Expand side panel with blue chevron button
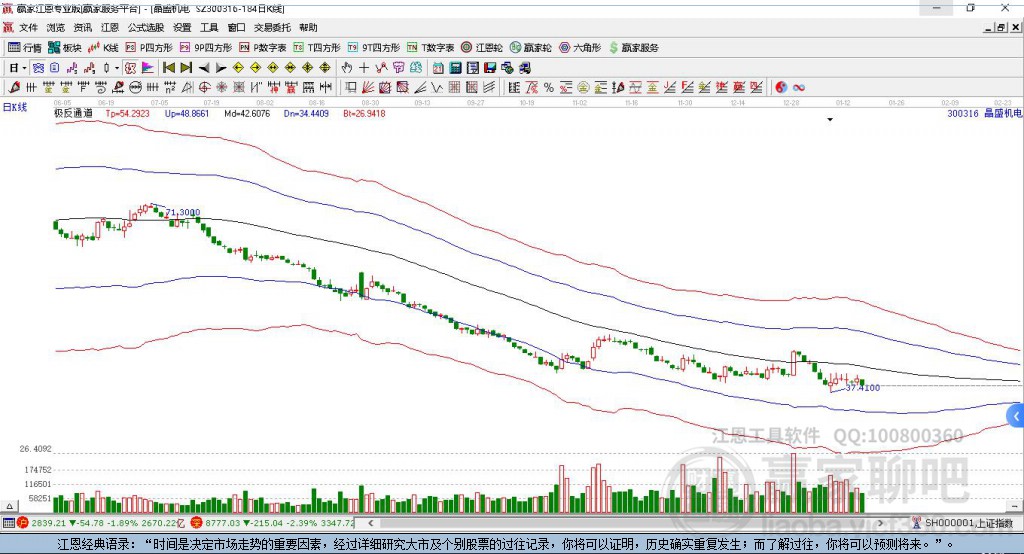Screen dimensions: 1024x554 pyautogui.click(x=1016, y=416)
